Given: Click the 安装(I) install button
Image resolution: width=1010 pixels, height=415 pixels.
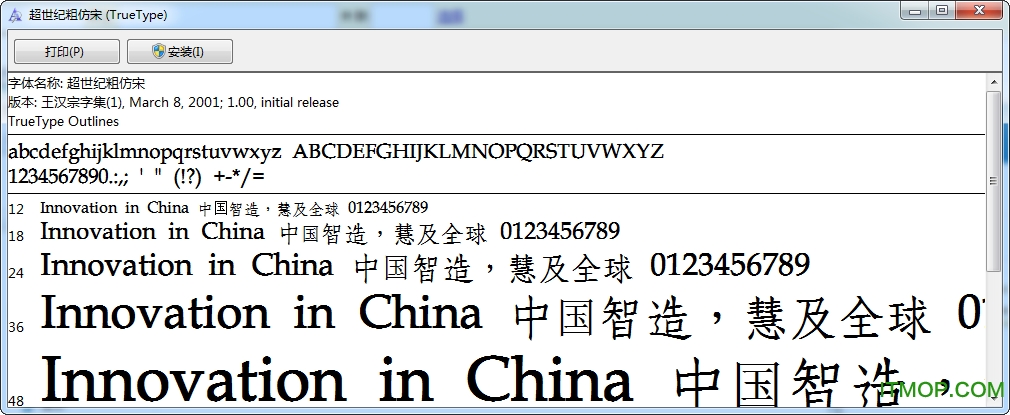Looking at the screenshot, I should 180,52.
